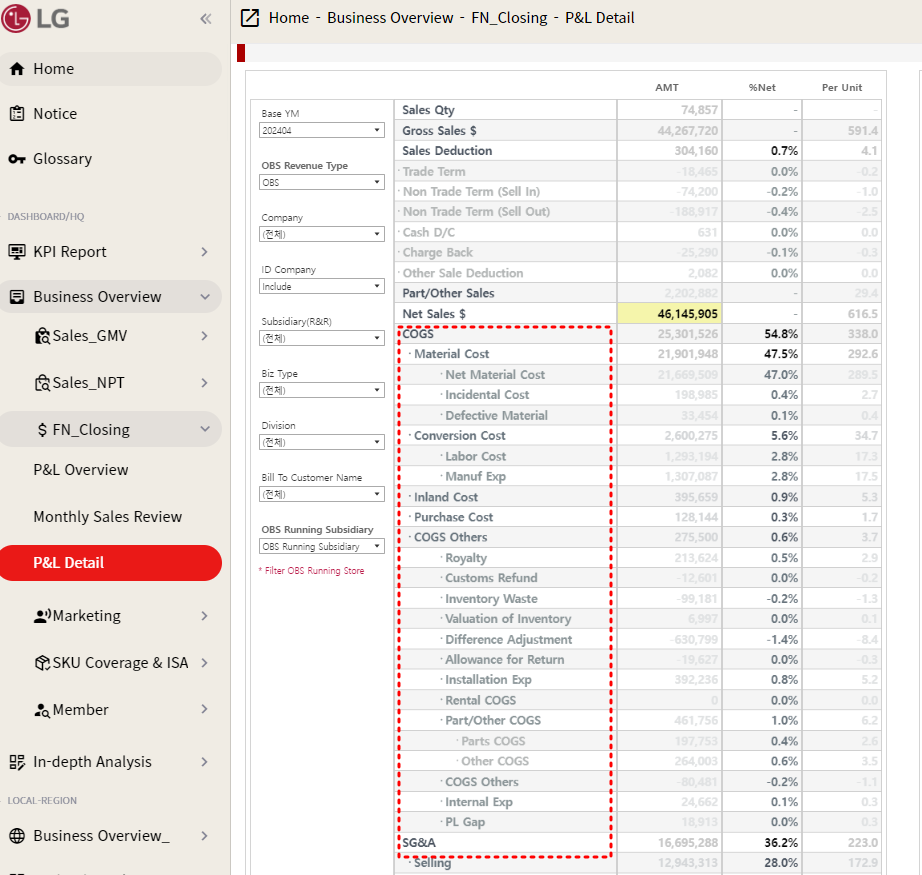This screenshot has width=922, height=875.
Task: Click the highlighted Net Sales amount cell
Action: point(669,314)
